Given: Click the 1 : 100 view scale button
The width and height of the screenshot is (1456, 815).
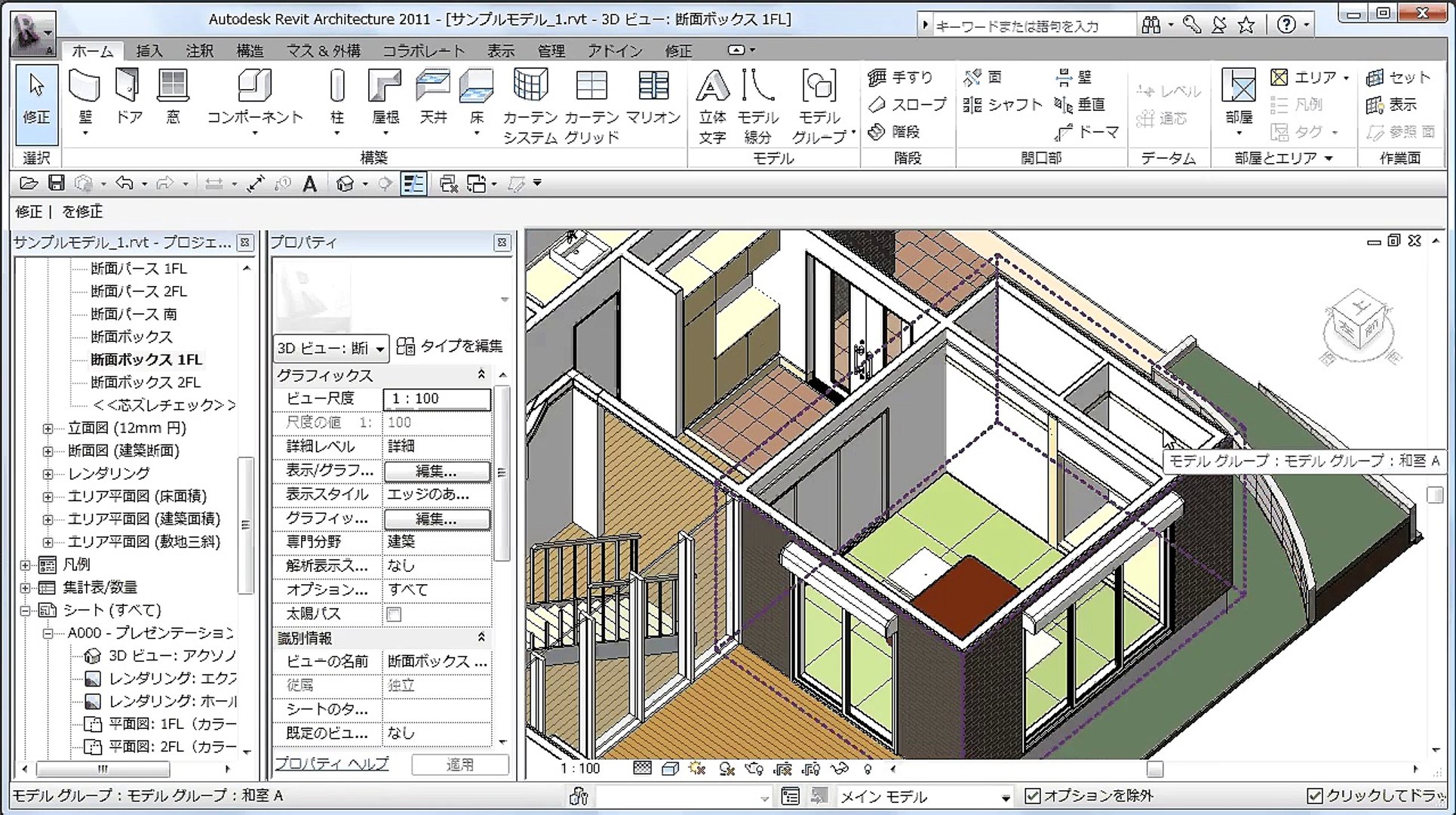Looking at the screenshot, I should 579,769.
